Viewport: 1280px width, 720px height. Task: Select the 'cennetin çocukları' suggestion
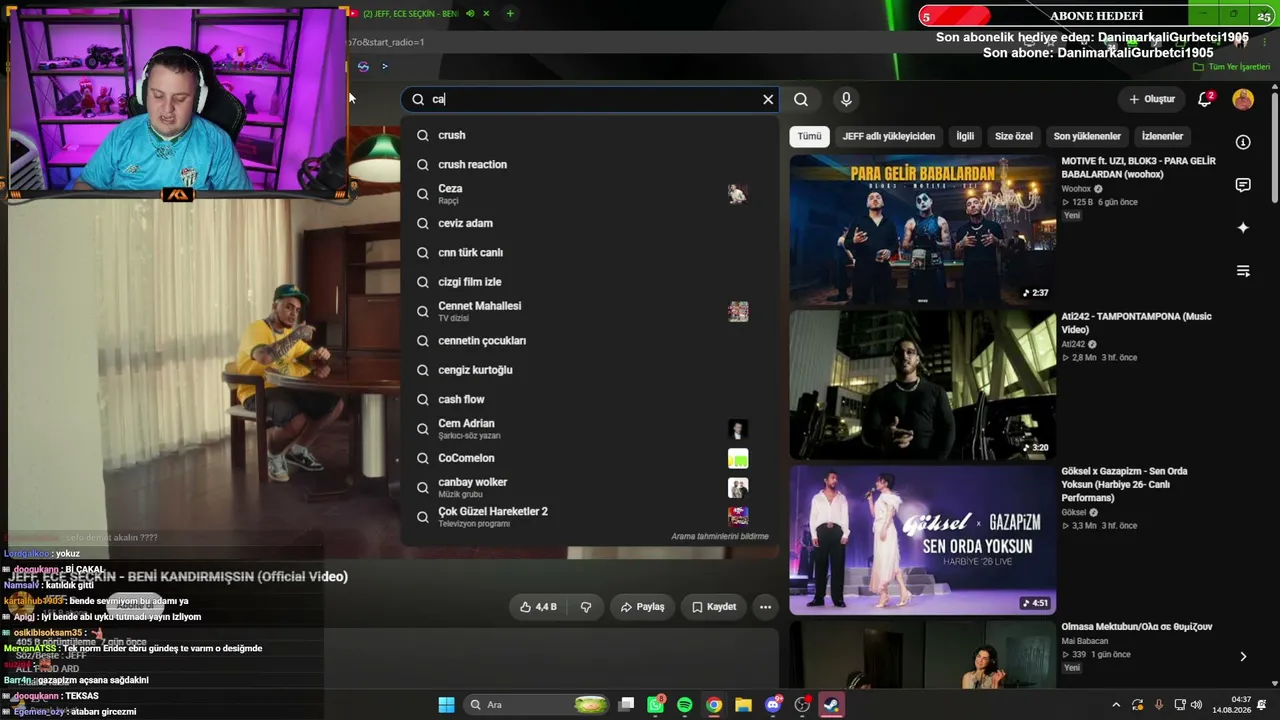(x=589, y=341)
